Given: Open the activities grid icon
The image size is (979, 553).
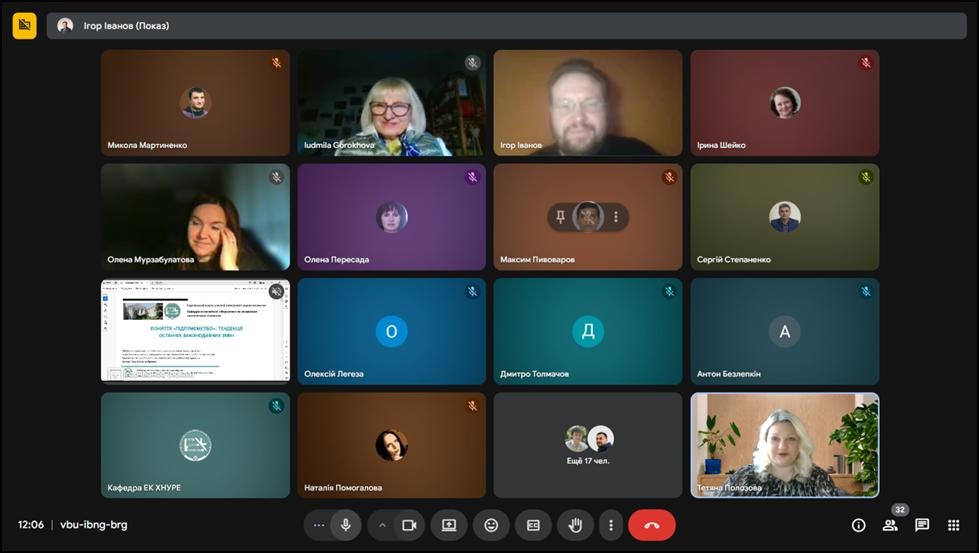Looking at the screenshot, I should [954, 525].
